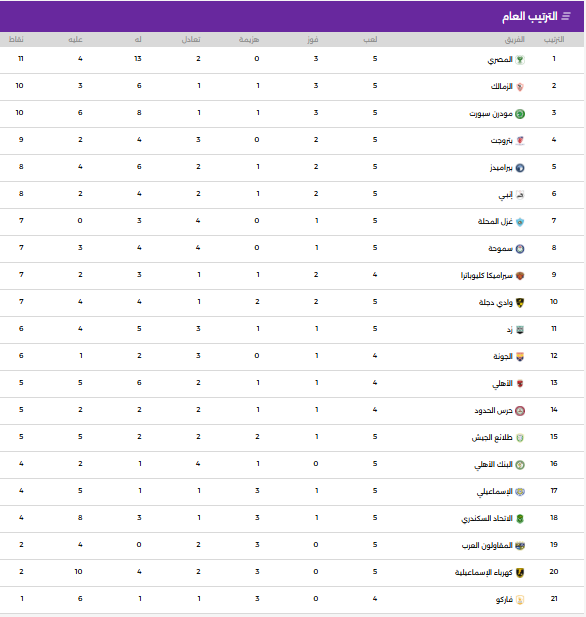
Task: Click the لعب column header
Action: click(370, 39)
